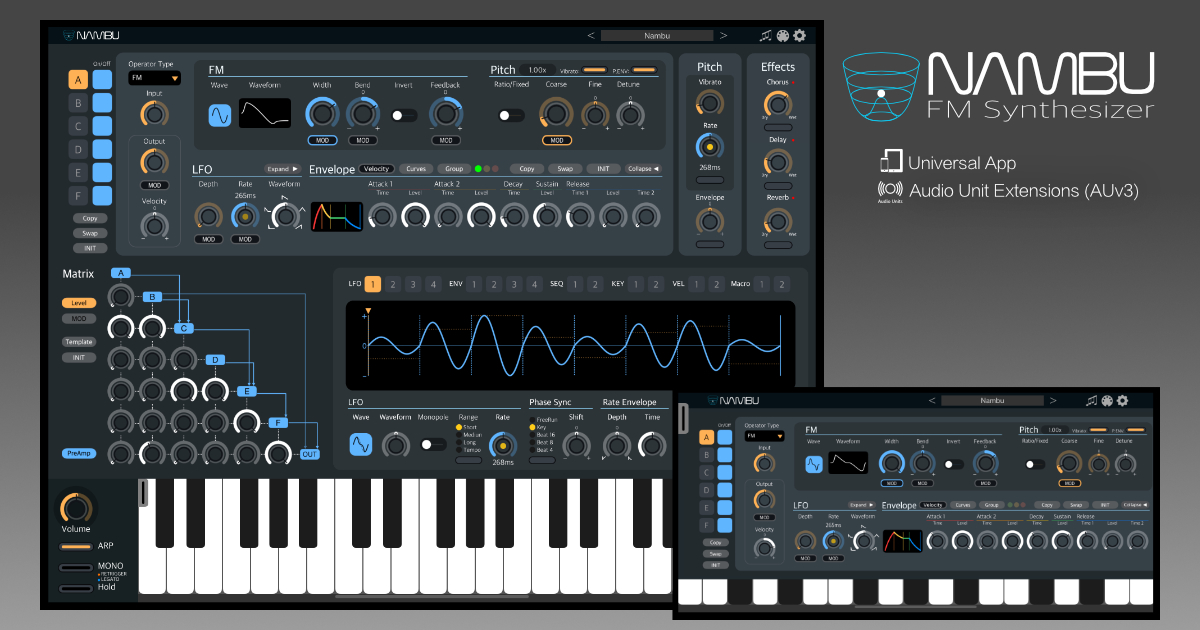Image resolution: width=1200 pixels, height=630 pixels.
Task: Open MIDI connector icon in large Nambu window
Action: (x=783, y=36)
